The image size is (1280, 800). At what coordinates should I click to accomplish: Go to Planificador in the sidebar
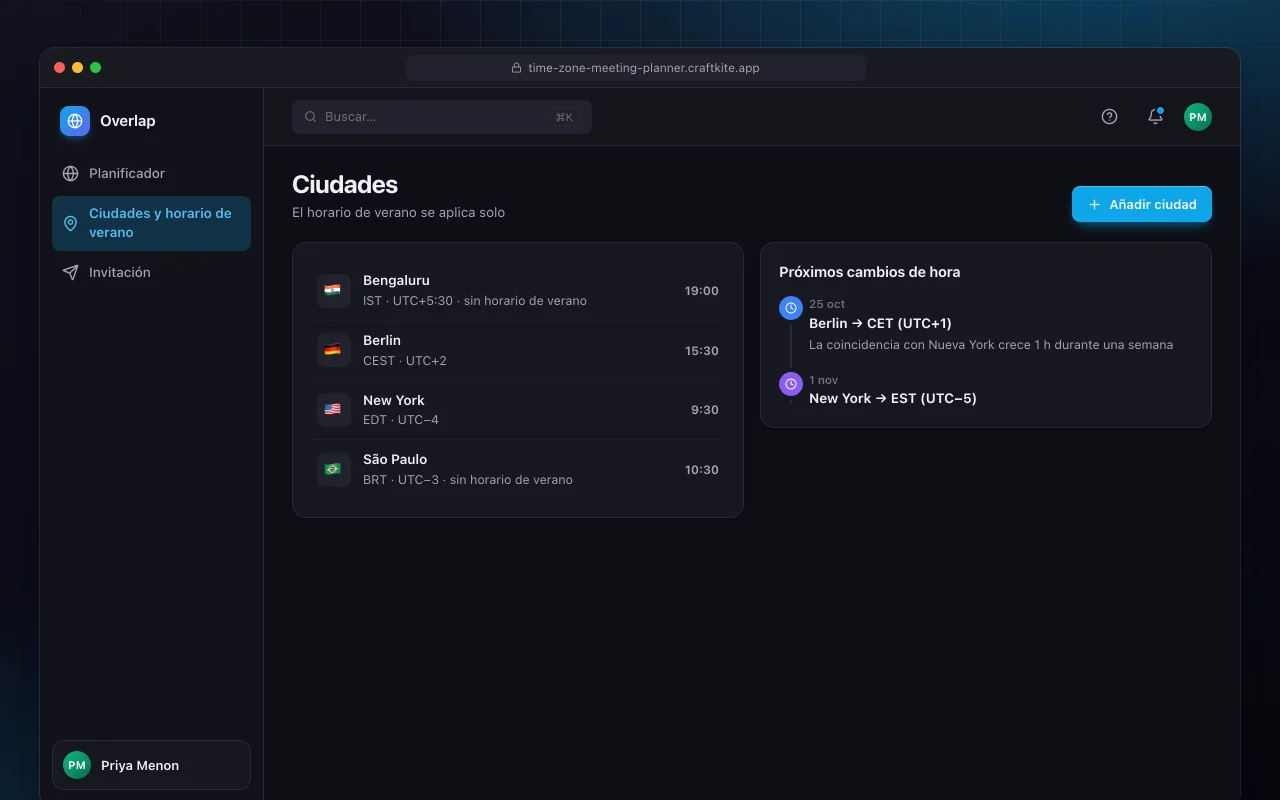(x=151, y=173)
